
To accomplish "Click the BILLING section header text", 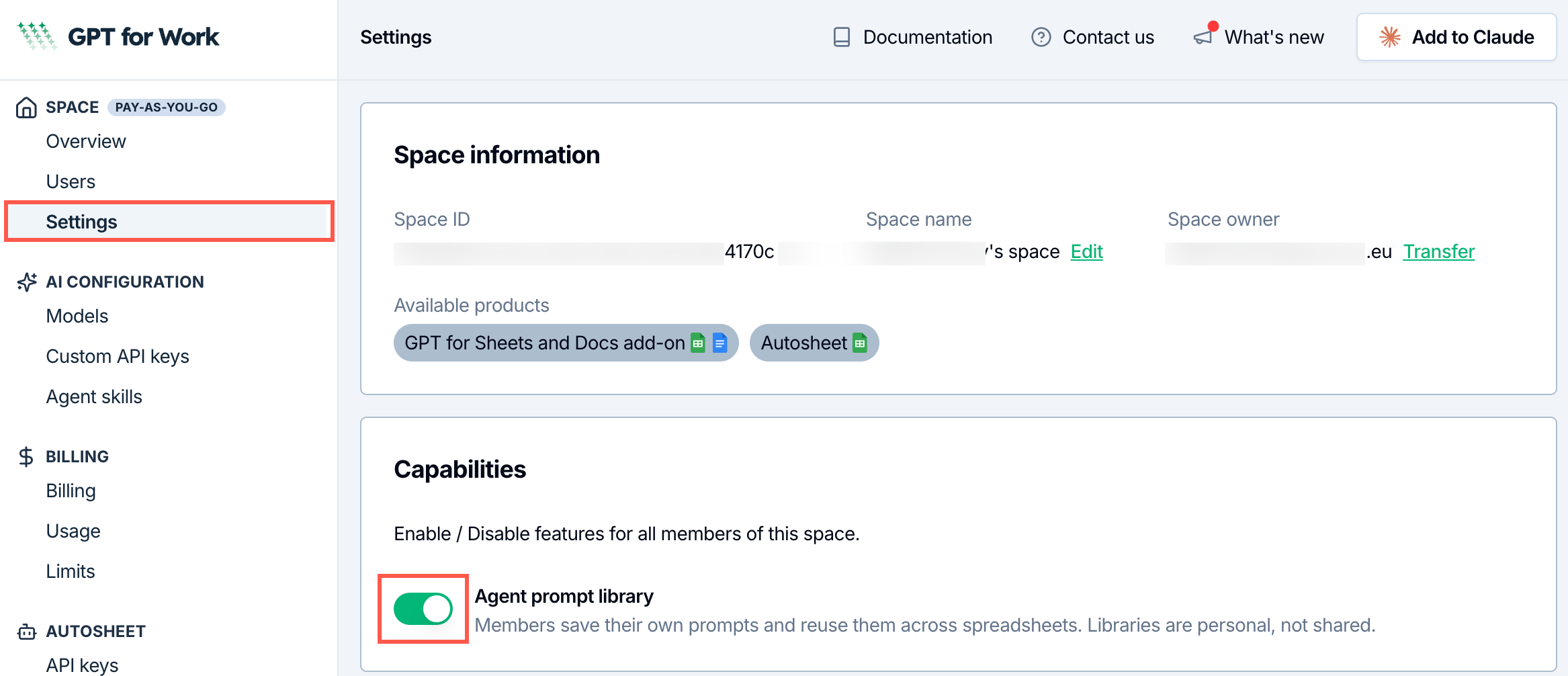I will (x=77, y=457).
